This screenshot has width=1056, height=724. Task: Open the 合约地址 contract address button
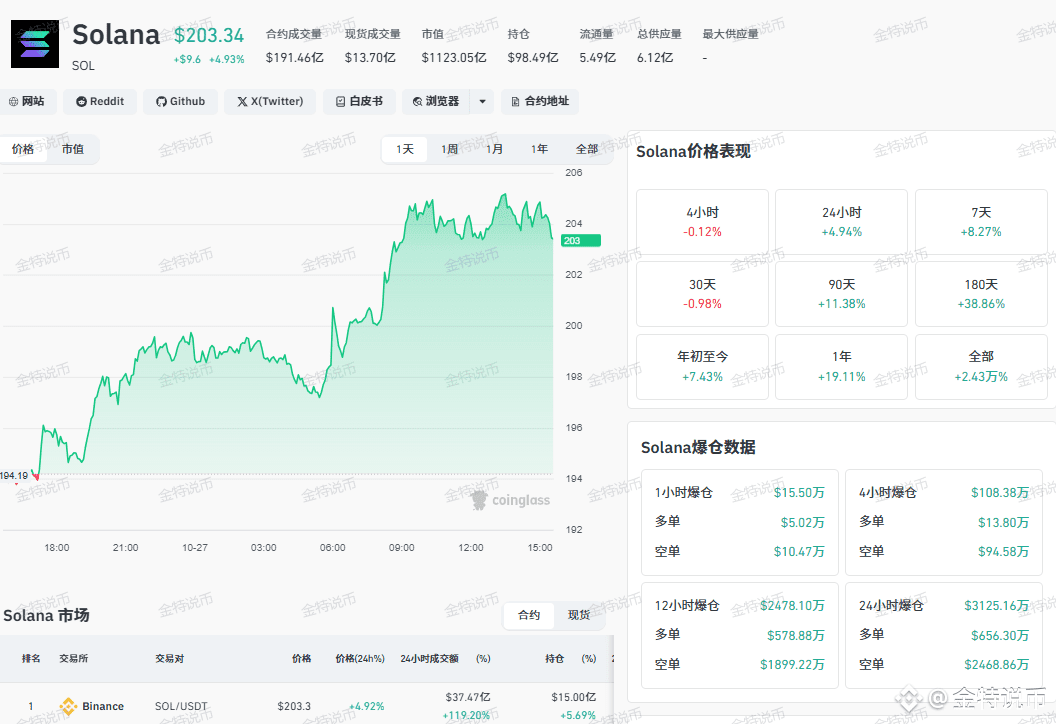click(x=539, y=102)
